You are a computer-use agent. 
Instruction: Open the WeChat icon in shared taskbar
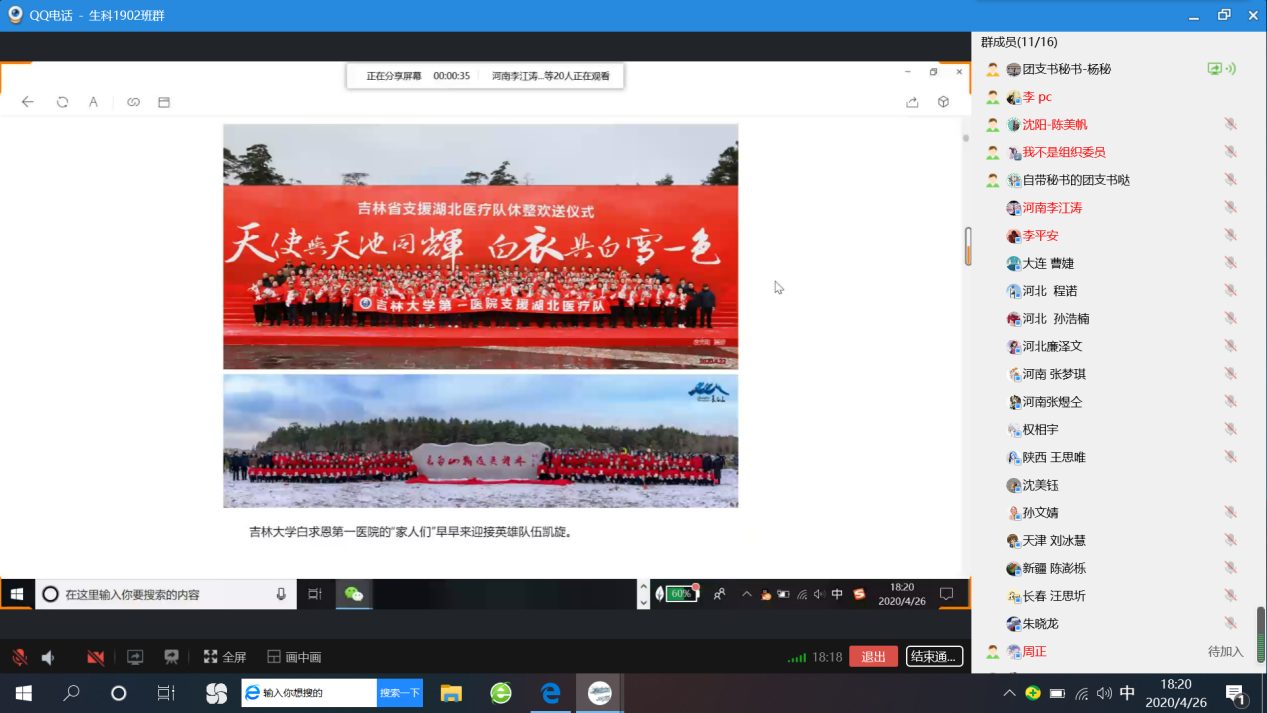coord(354,594)
